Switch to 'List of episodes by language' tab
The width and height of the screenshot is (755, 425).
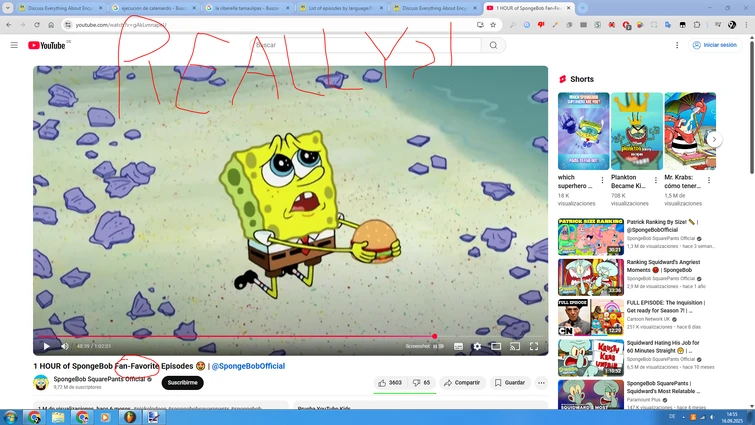341,8
